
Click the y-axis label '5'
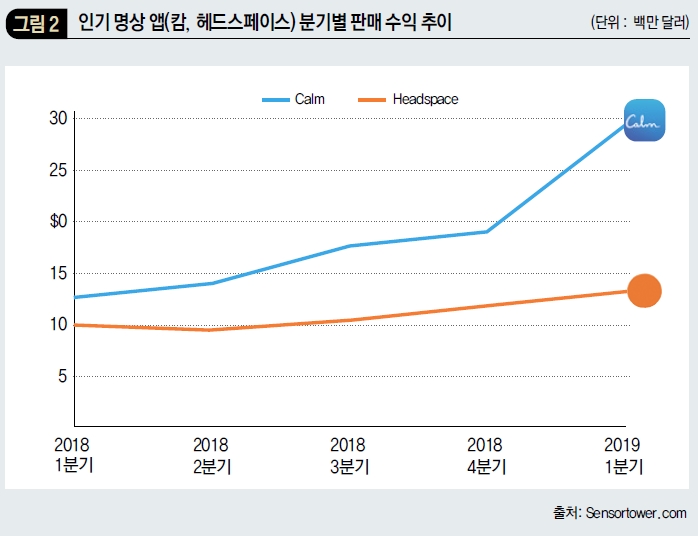point(62,376)
